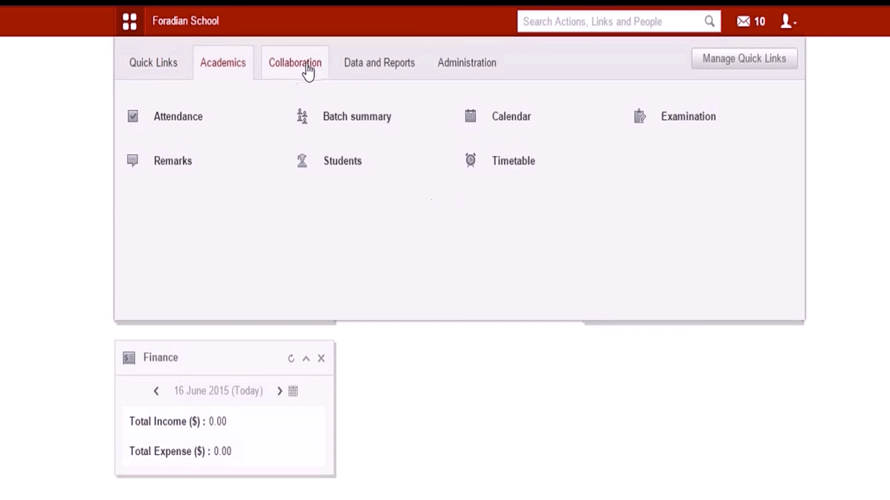The image size is (890, 500).
Task: Click the Examination icon
Action: 640,116
